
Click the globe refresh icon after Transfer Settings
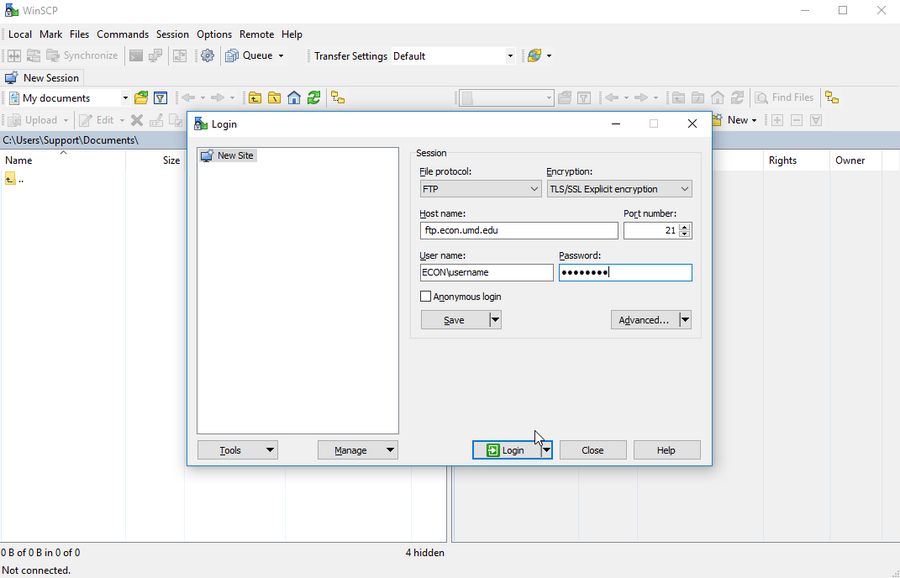click(534, 56)
